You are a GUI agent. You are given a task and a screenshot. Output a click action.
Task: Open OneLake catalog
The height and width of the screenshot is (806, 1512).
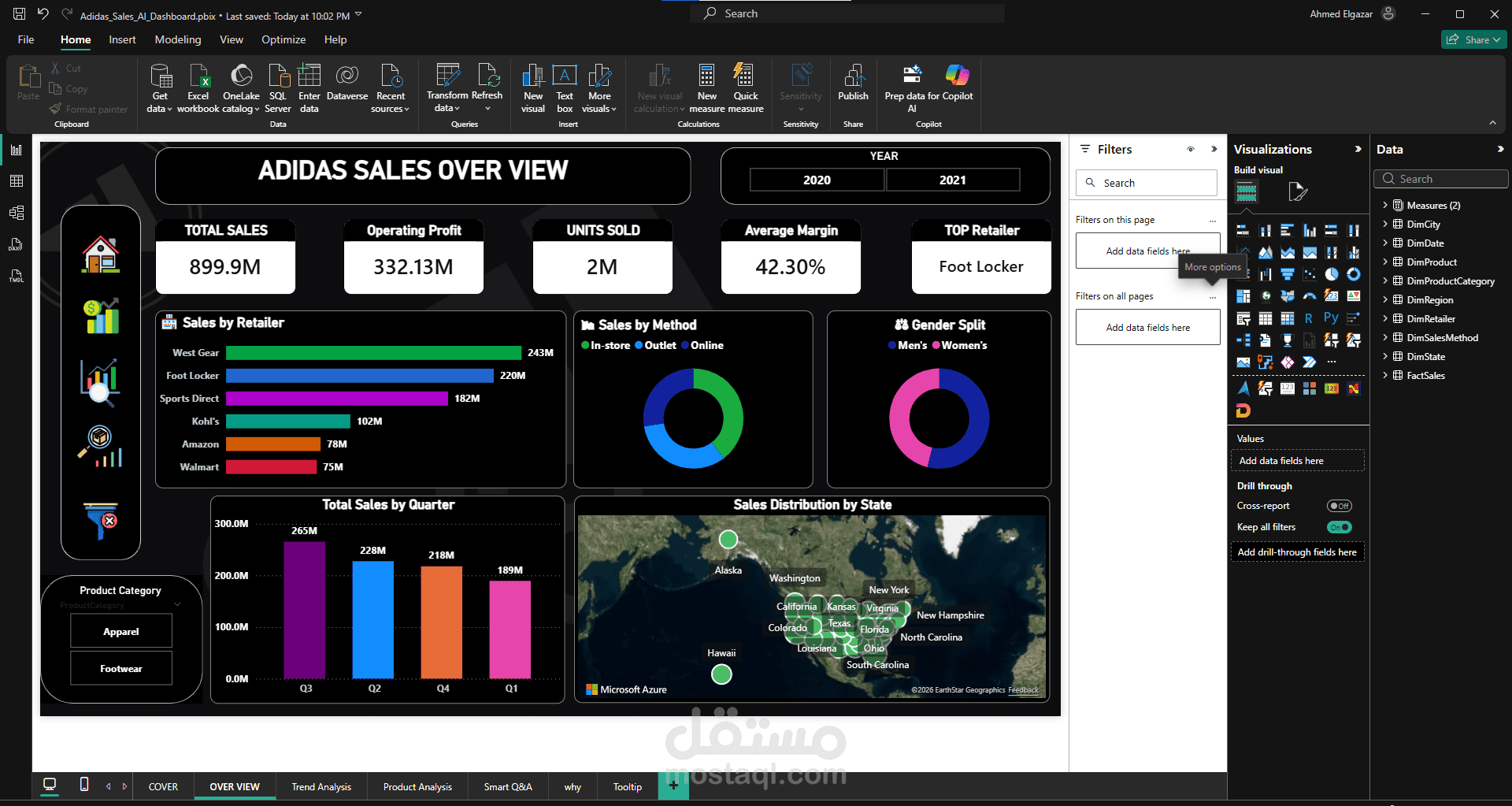click(x=241, y=88)
